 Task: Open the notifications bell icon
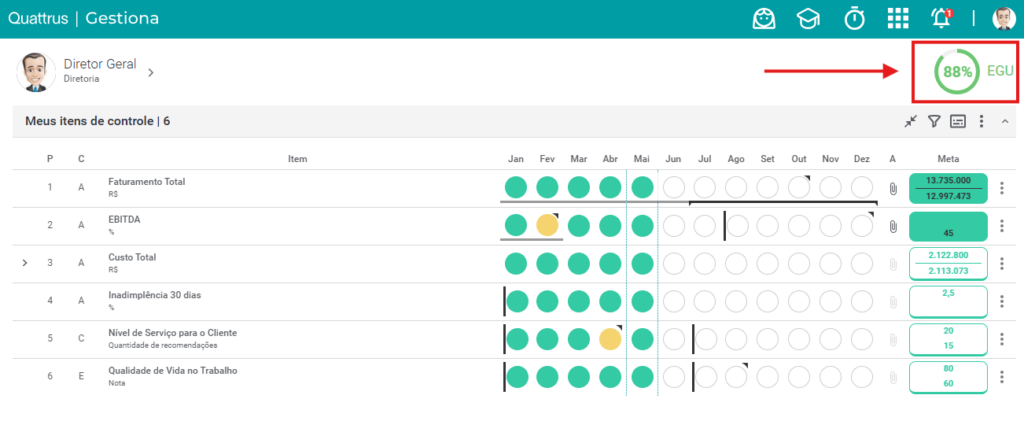click(941, 18)
